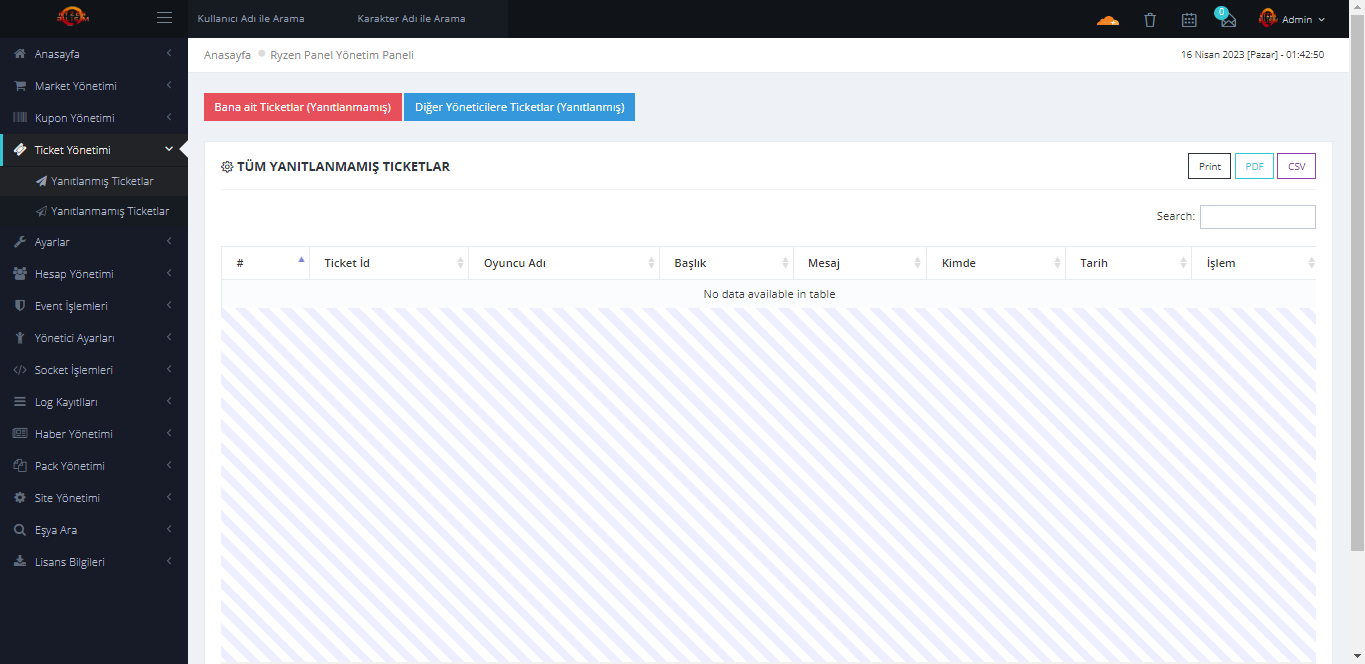
Task: Click the ticket icon beside Ticket Yönetimi
Action: coord(20,149)
